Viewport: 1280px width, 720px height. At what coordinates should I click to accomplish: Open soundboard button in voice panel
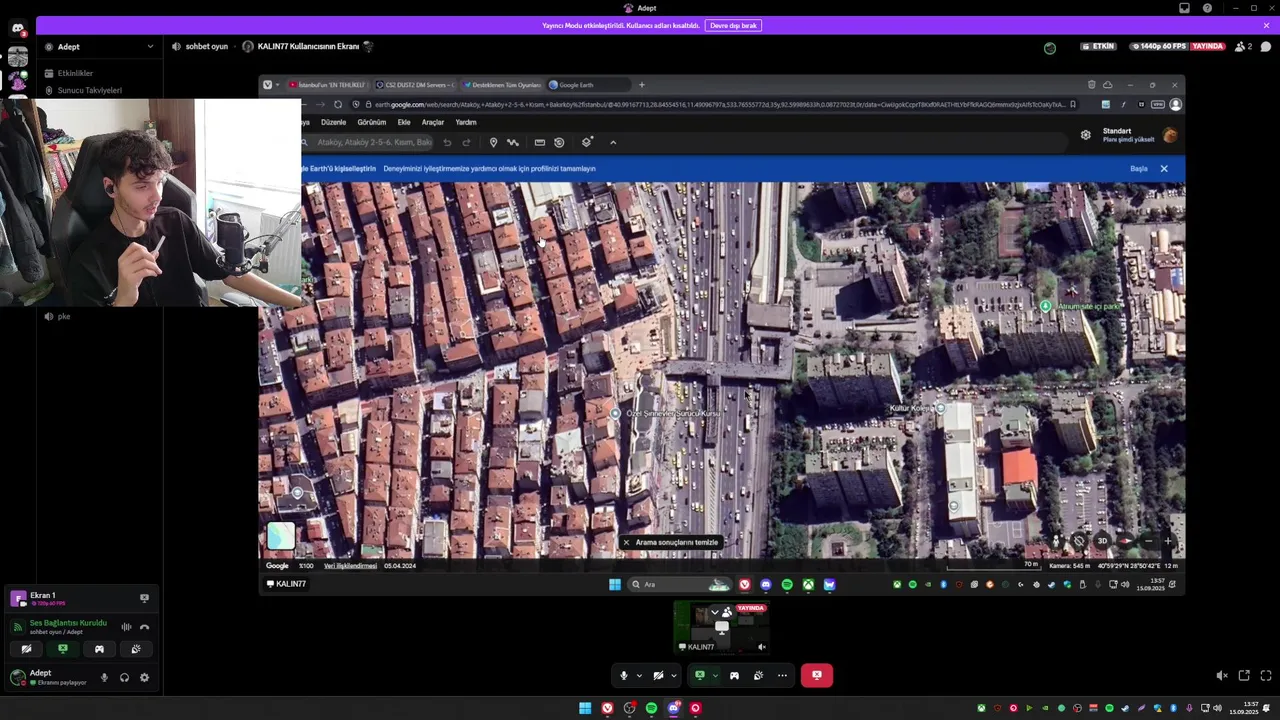(136, 649)
